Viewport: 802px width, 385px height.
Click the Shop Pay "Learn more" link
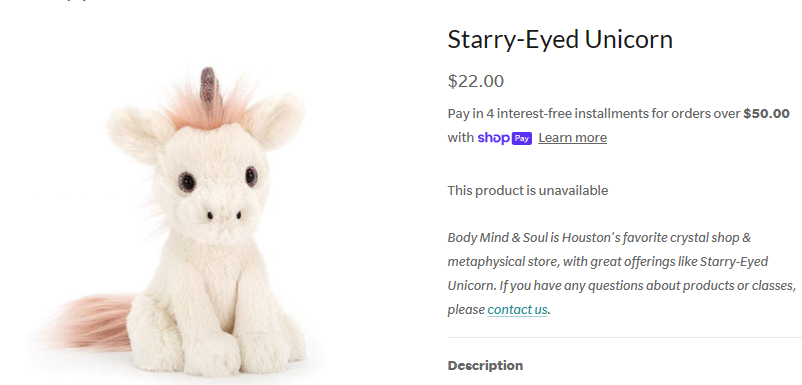point(572,138)
